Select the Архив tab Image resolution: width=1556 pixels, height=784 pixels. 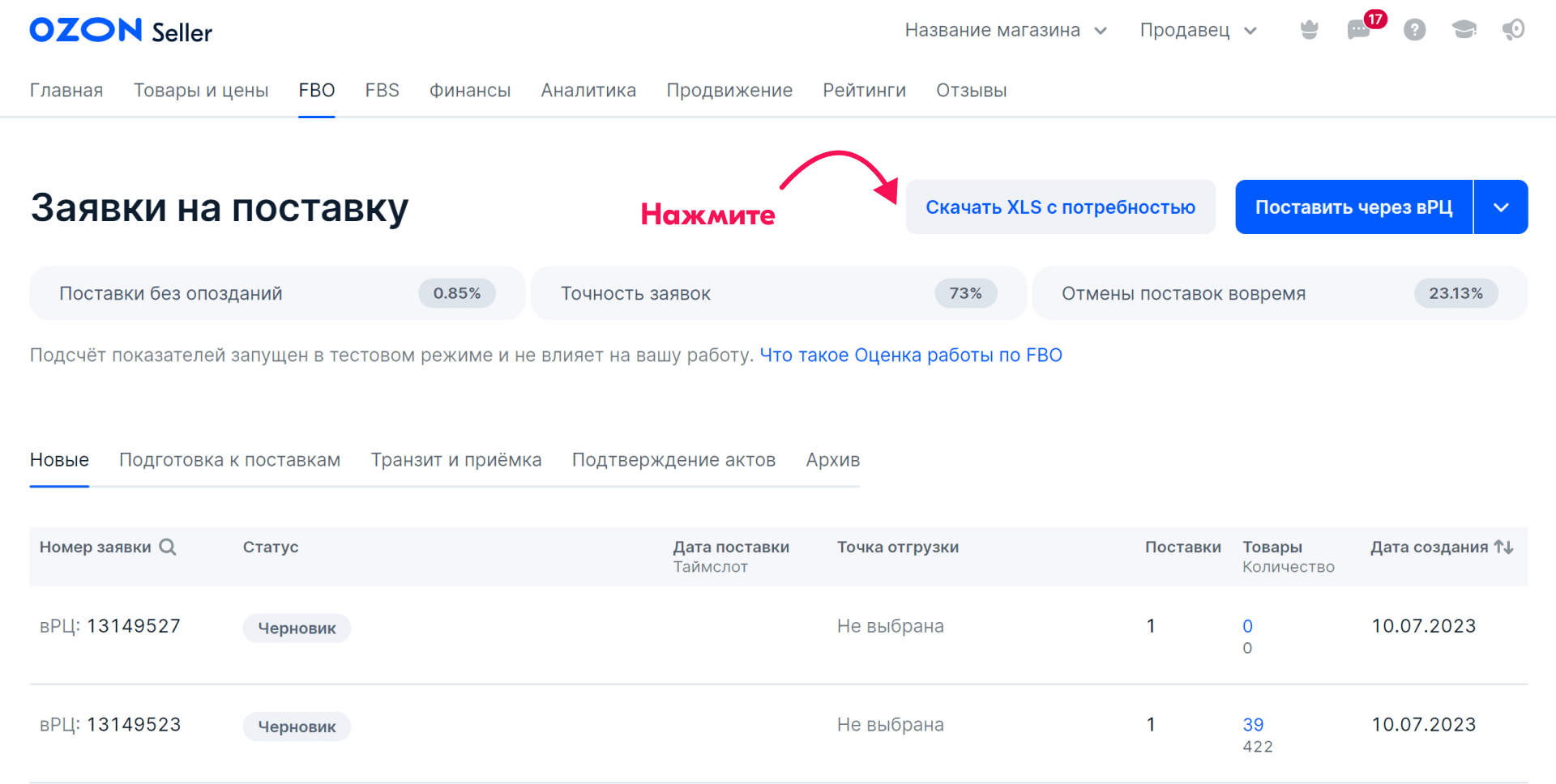(x=832, y=460)
